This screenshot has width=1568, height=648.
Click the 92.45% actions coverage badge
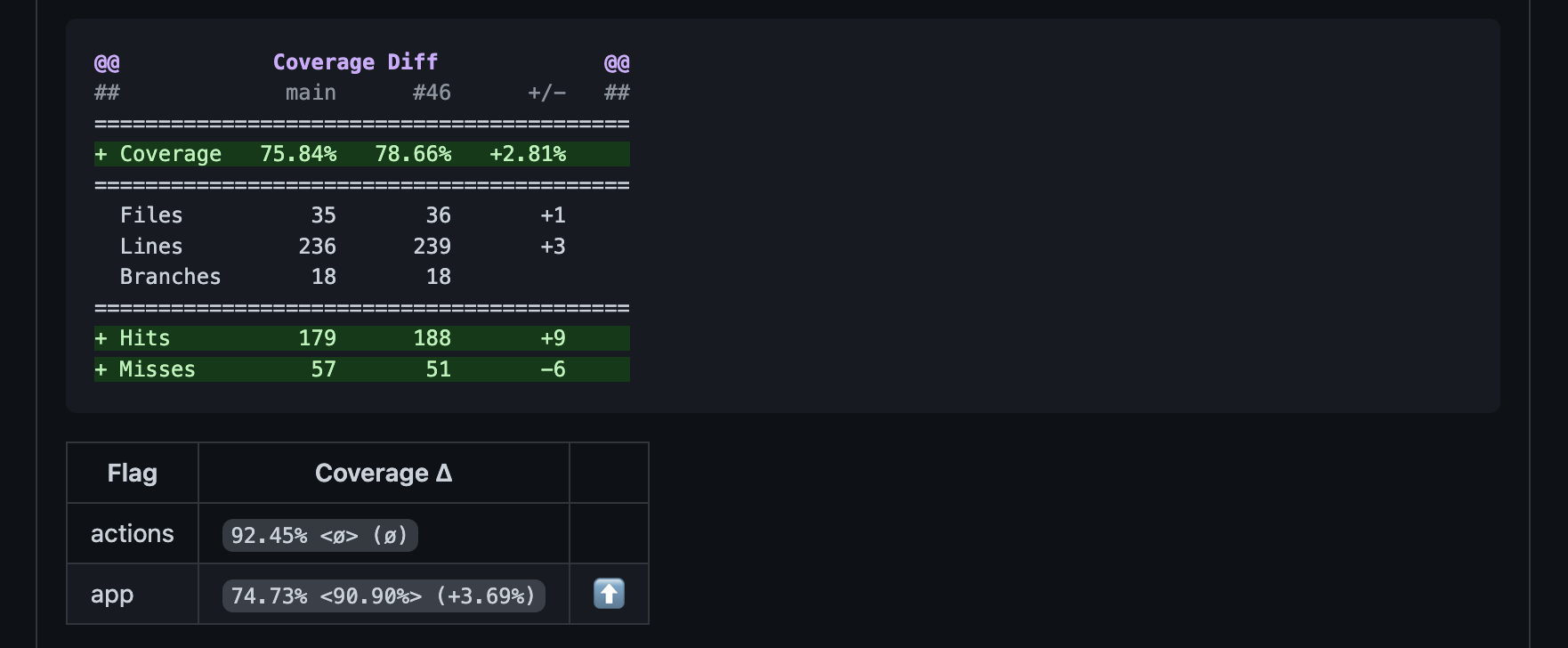[x=319, y=535]
